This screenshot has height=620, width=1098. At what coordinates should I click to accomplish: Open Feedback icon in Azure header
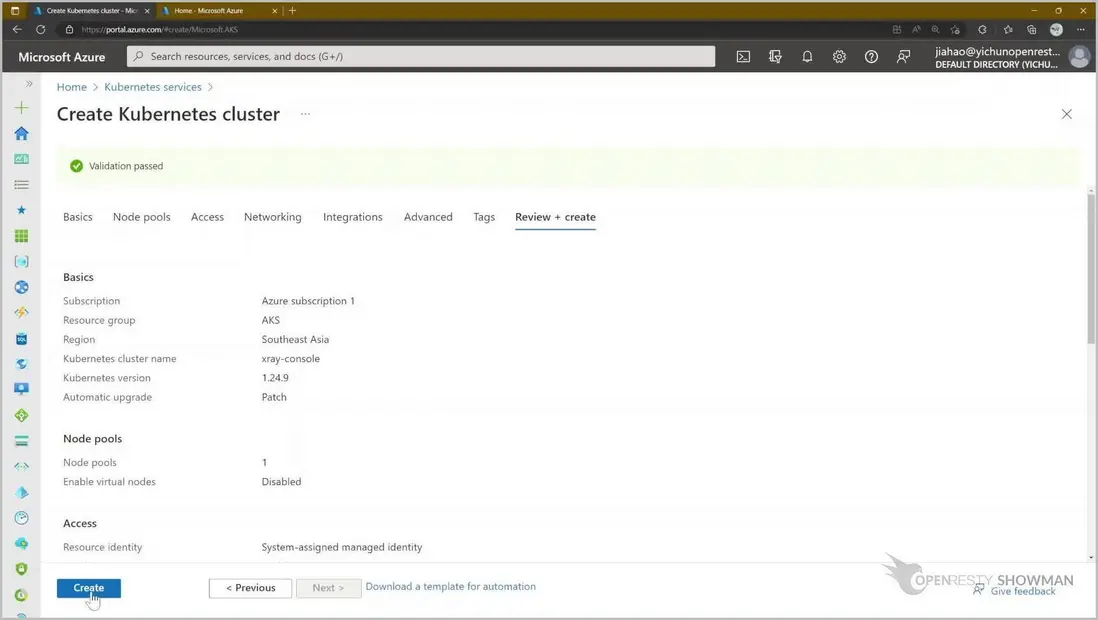(x=903, y=57)
